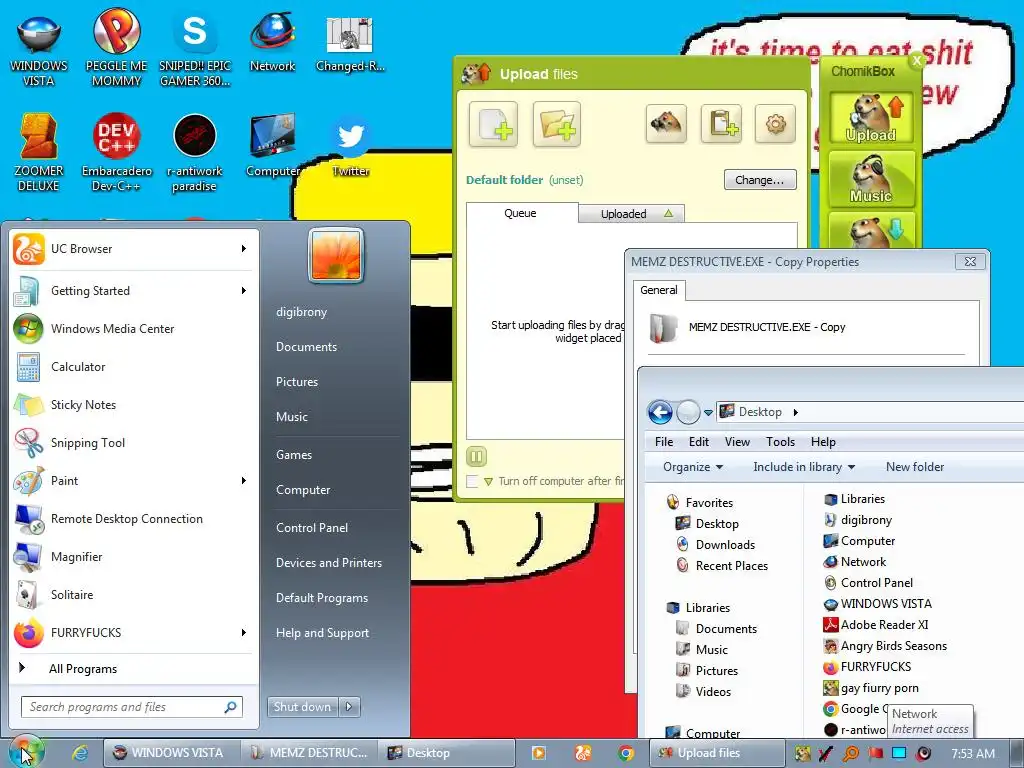
Task: Click the New folder button
Action: (x=914, y=467)
